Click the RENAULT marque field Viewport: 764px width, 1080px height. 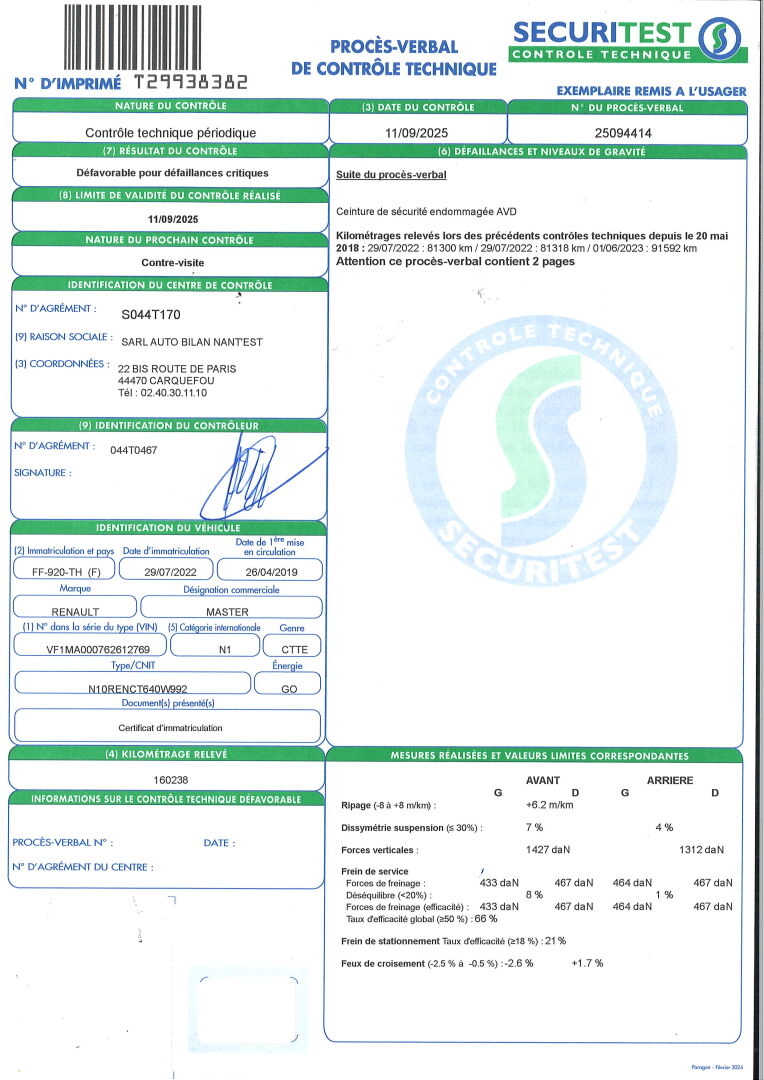pyautogui.click(x=75, y=609)
